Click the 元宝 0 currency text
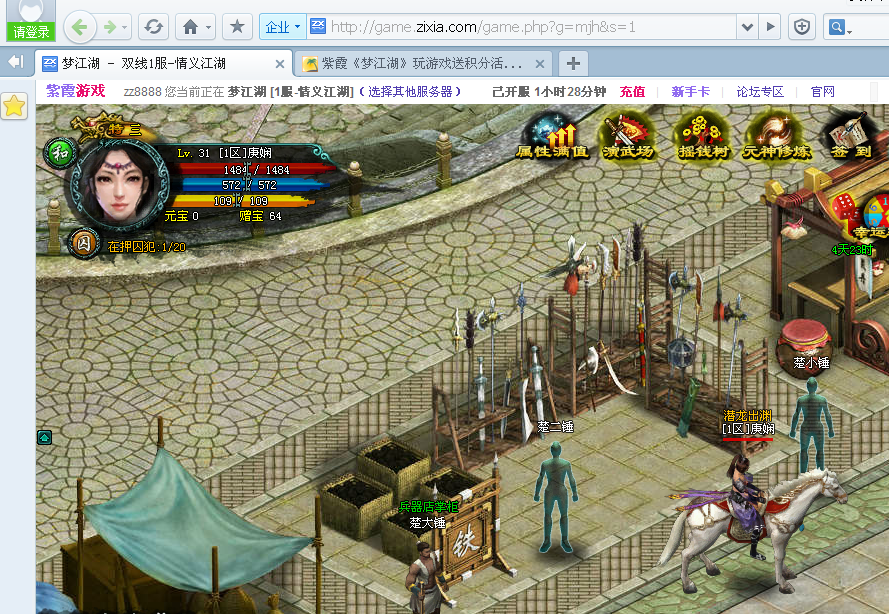 tap(181, 216)
